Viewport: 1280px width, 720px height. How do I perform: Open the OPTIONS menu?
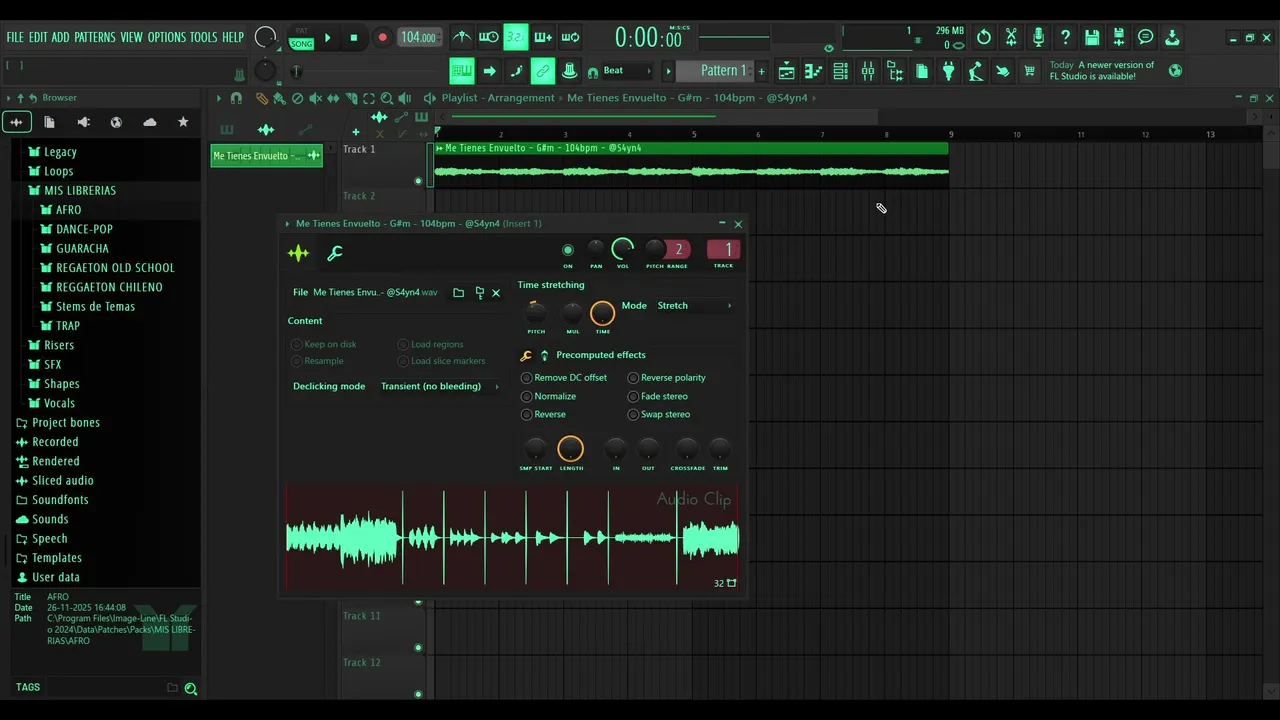(x=167, y=37)
